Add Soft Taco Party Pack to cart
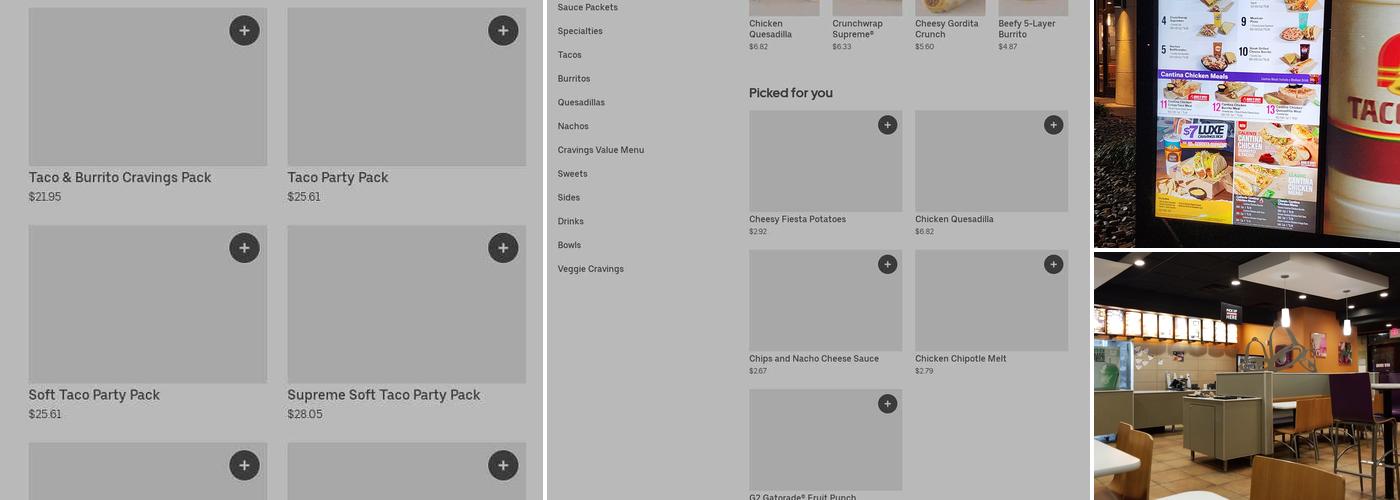This screenshot has width=1400, height=500. pos(244,248)
